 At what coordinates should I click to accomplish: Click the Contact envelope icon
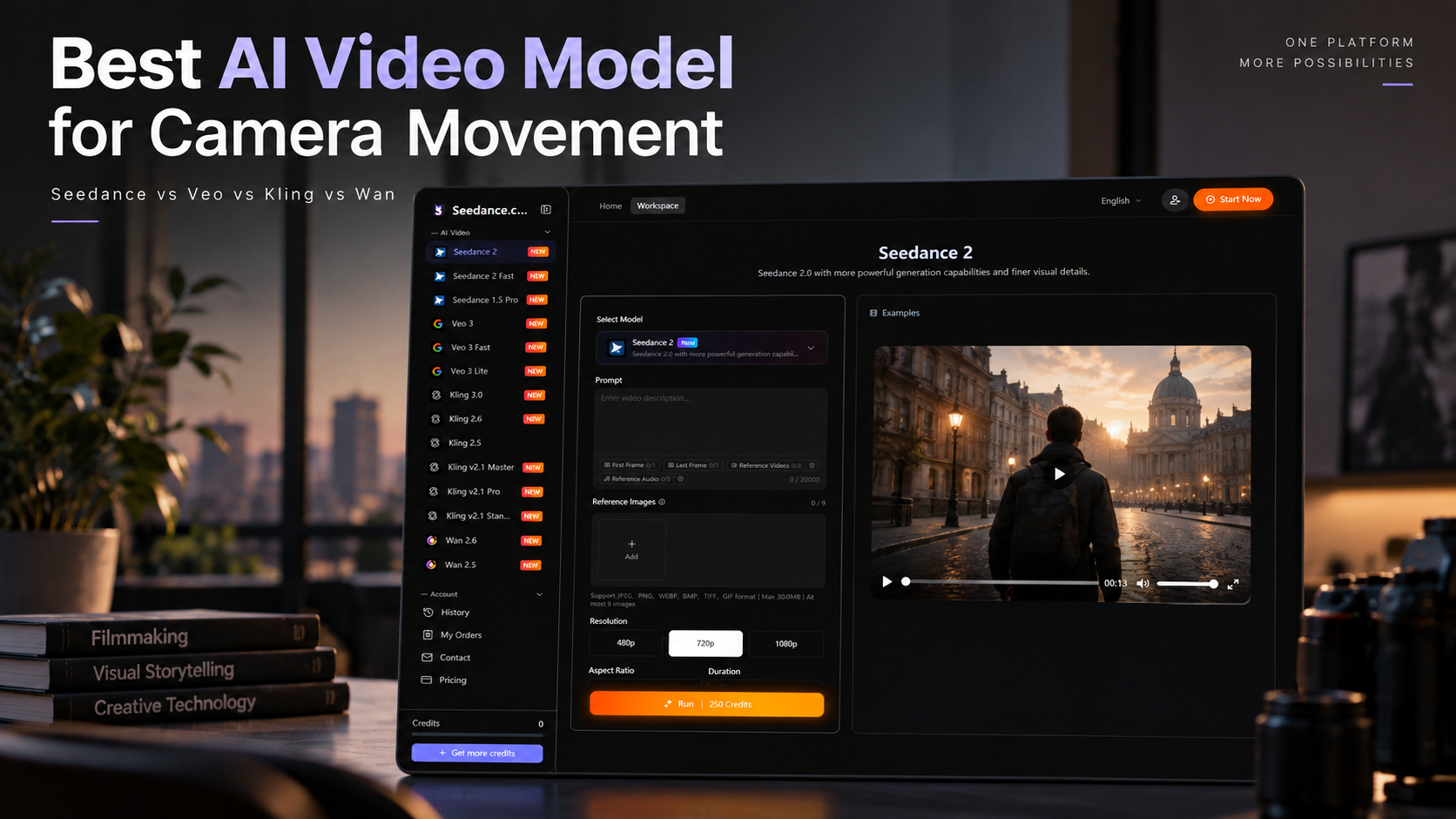pyautogui.click(x=427, y=658)
